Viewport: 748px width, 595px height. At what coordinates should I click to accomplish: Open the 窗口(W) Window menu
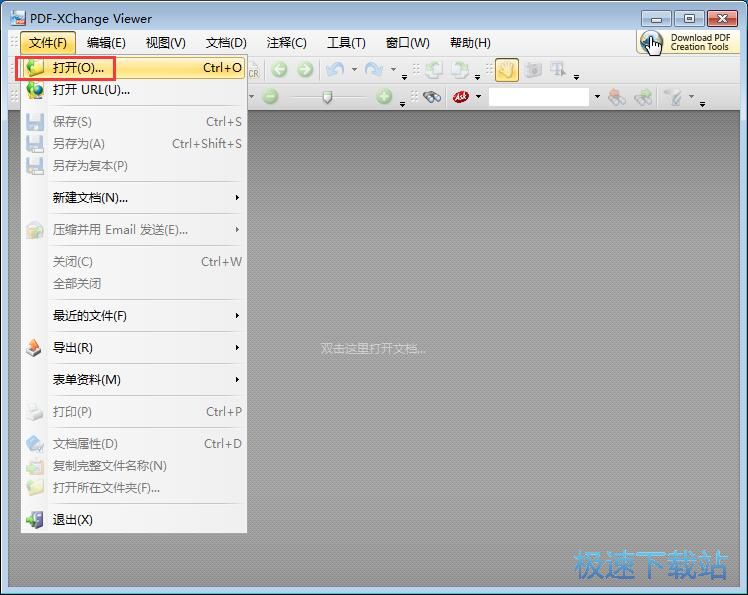[407, 43]
